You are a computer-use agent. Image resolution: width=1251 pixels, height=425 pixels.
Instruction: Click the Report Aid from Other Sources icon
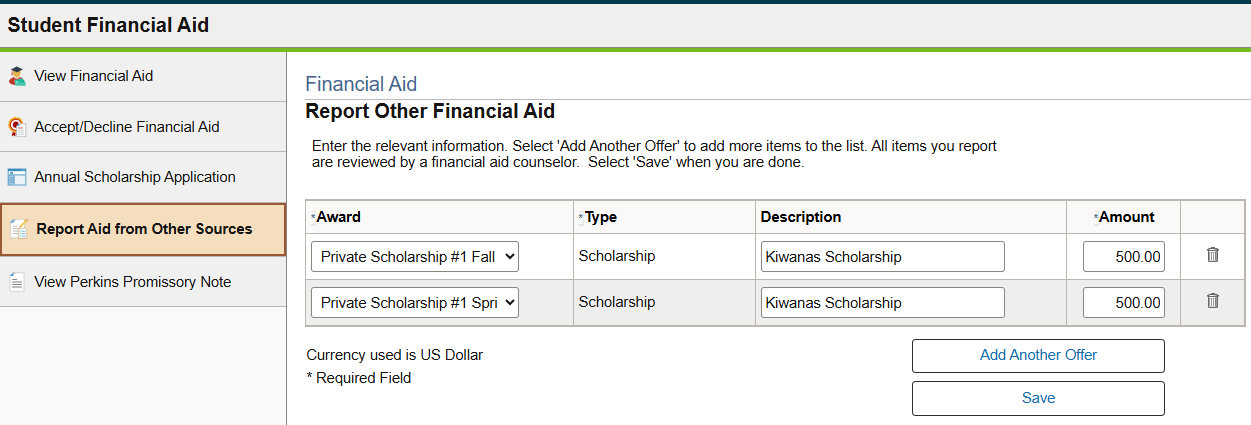[x=19, y=229]
